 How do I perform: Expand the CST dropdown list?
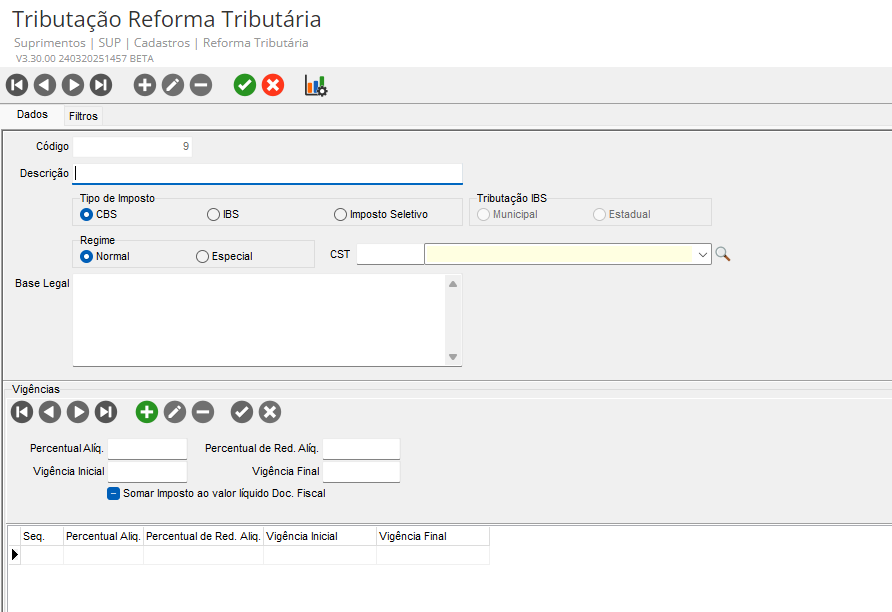(703, 255)
